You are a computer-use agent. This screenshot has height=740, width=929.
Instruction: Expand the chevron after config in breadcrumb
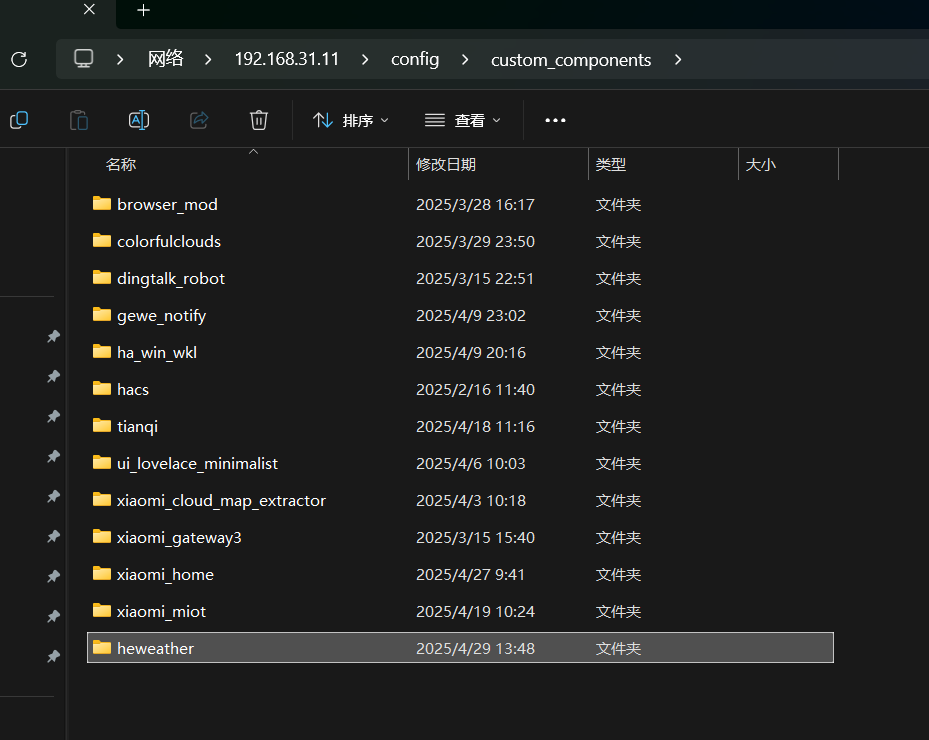coord(465,59)
